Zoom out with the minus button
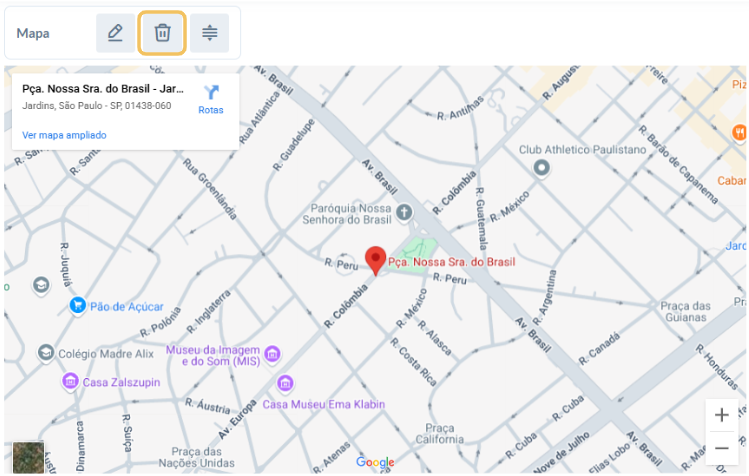Screen dimensions: 749x476 [x=721, y=448]
